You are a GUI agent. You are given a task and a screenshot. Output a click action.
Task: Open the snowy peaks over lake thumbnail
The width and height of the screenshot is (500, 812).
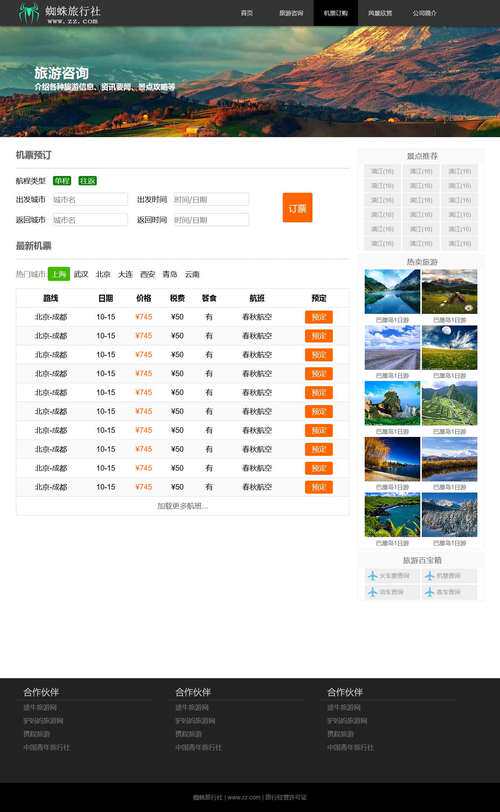[x=449, y=459]
